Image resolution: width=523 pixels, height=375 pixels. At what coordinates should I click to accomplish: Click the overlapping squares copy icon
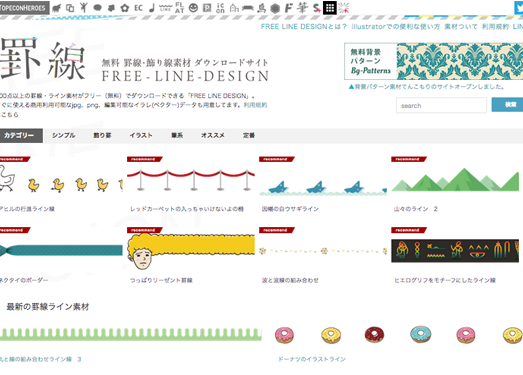coord(70,8)
